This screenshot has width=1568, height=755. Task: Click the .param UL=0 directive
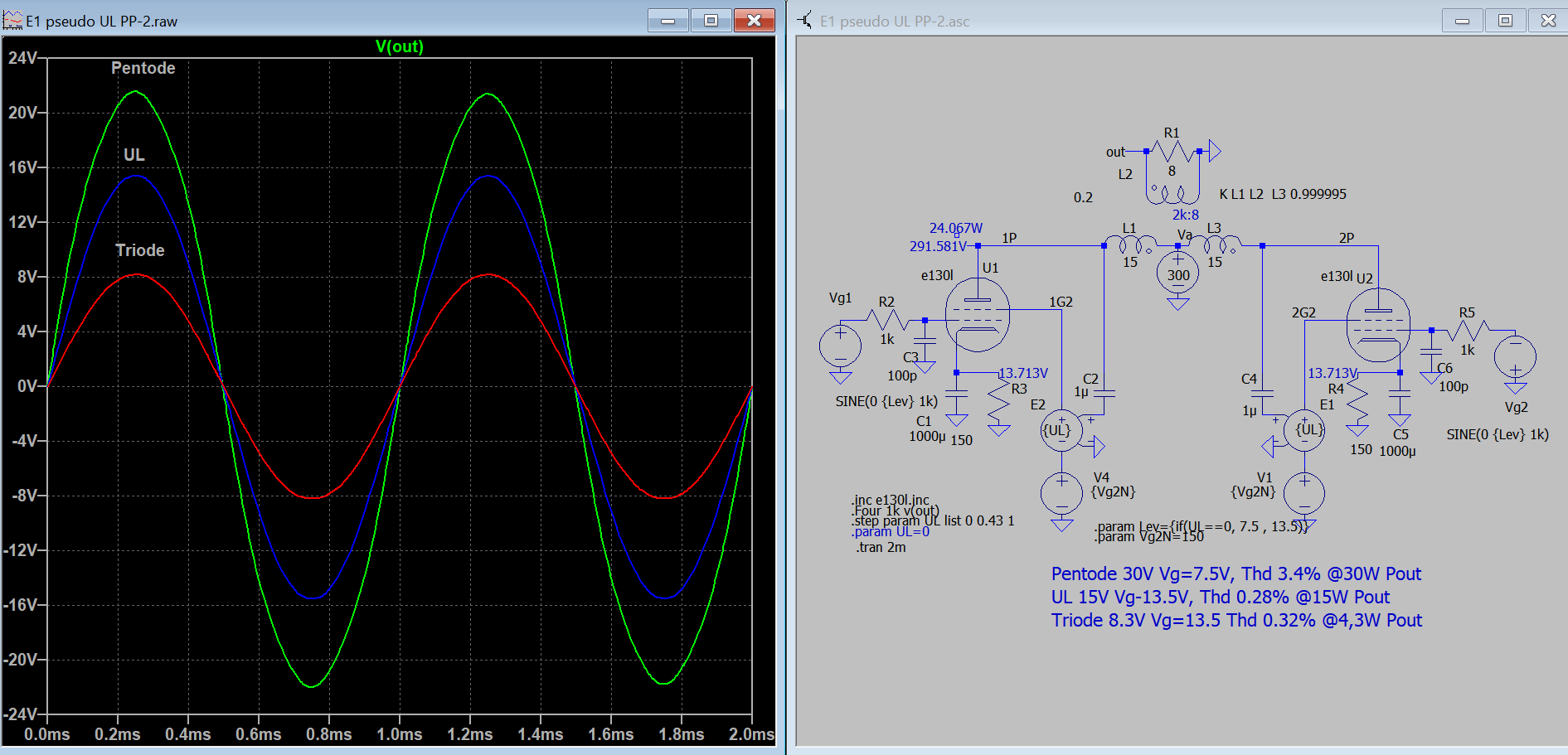pyautogui.click(x=891, y=531)
